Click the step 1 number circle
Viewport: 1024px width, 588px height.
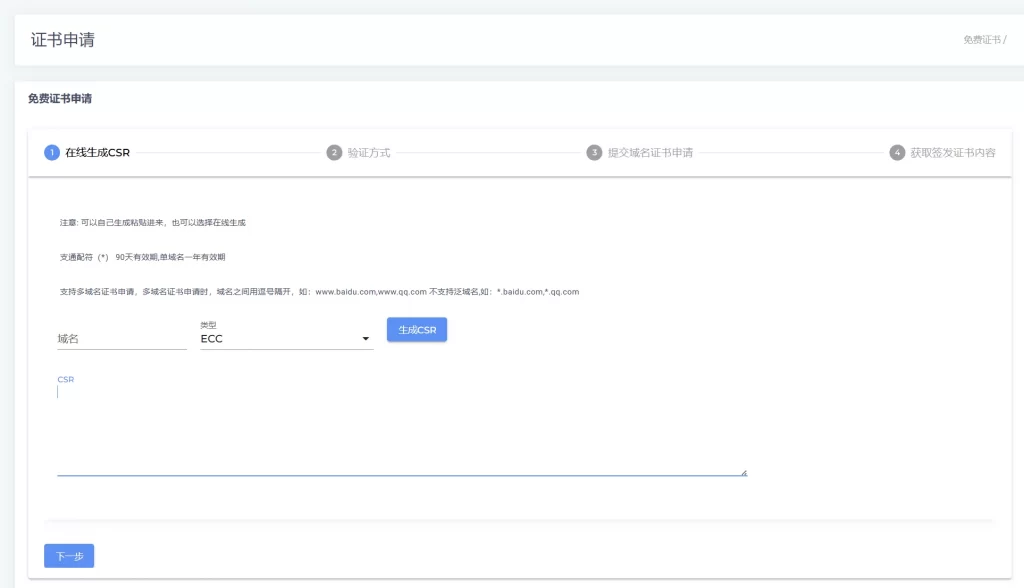coord(52,153)
